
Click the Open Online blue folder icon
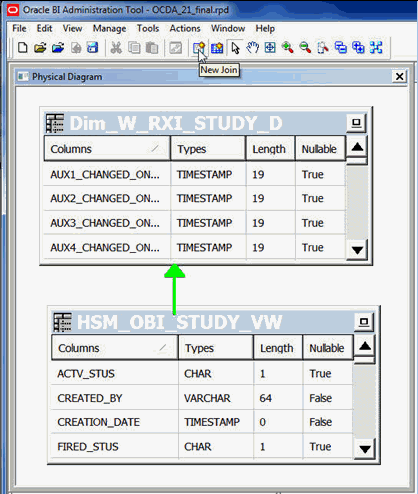pyautogui.click(x=58, y=48)
